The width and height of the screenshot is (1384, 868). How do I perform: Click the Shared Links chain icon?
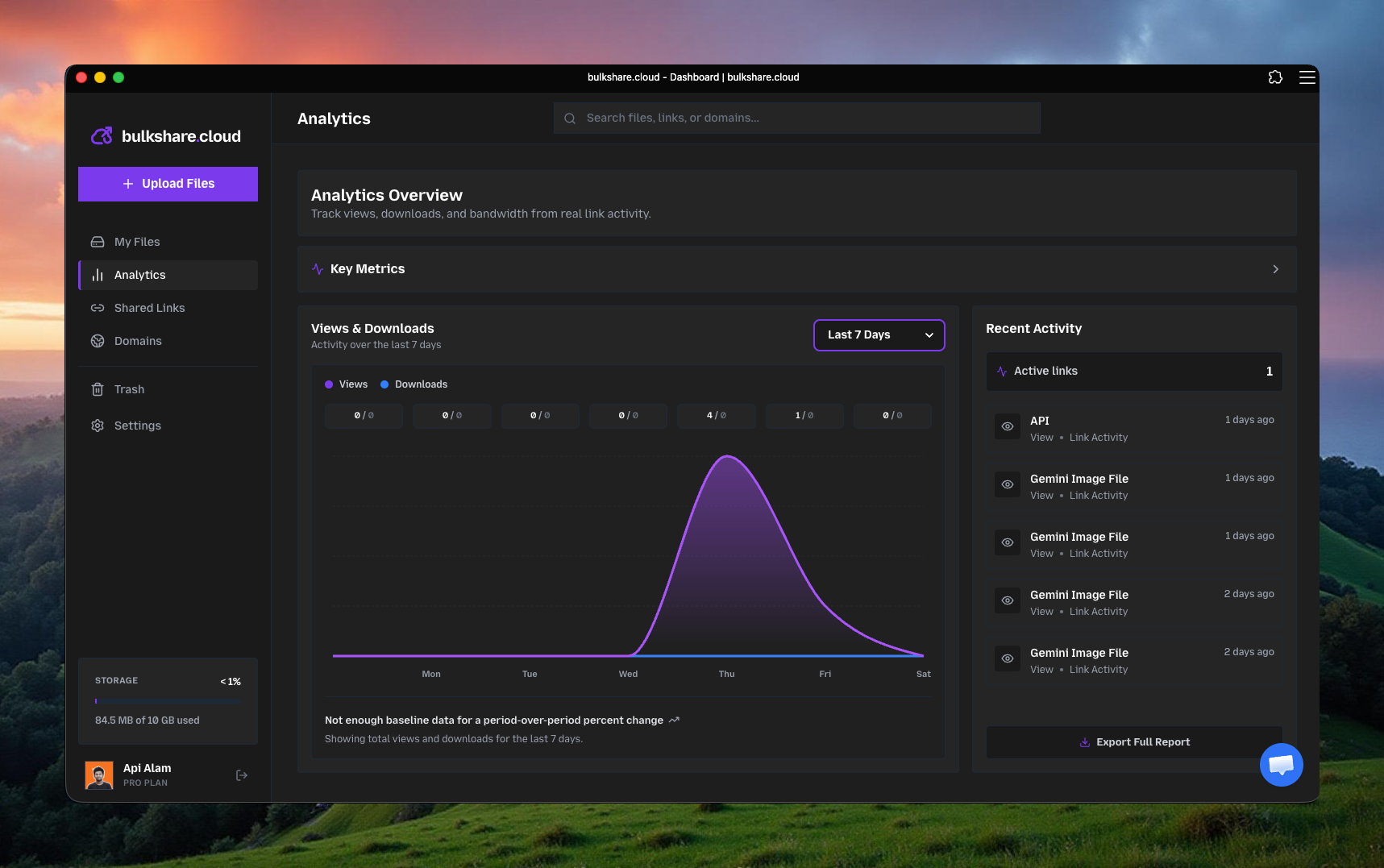[x=98, y=308]
